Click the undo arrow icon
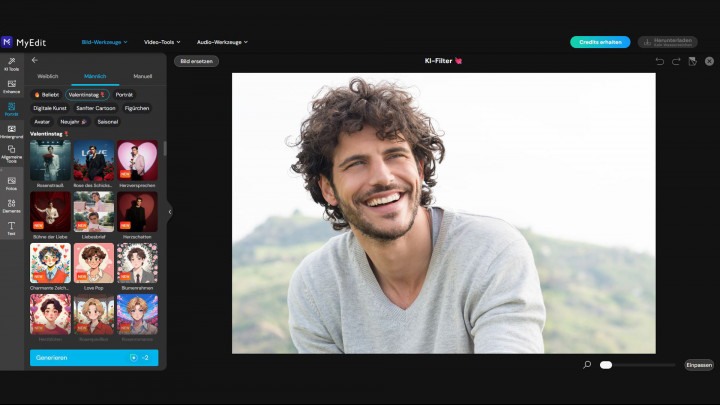This screenshot has height=405, width=720. 659,61
